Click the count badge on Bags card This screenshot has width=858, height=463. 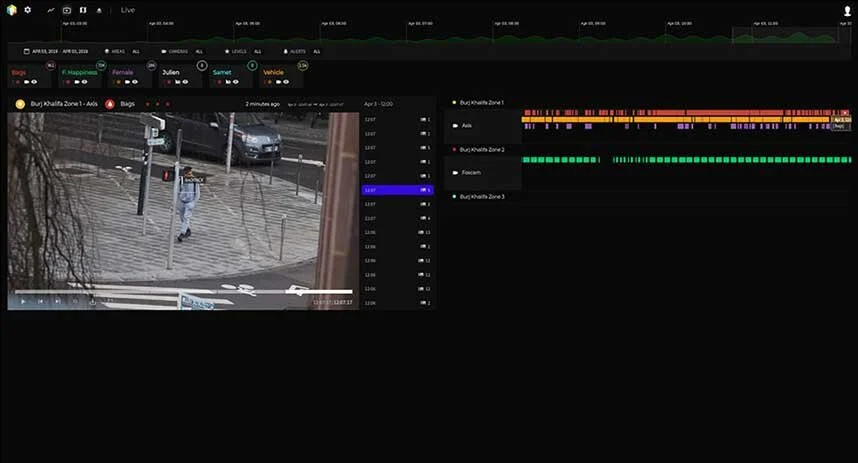pyautogui.click(x=50, y=66)
